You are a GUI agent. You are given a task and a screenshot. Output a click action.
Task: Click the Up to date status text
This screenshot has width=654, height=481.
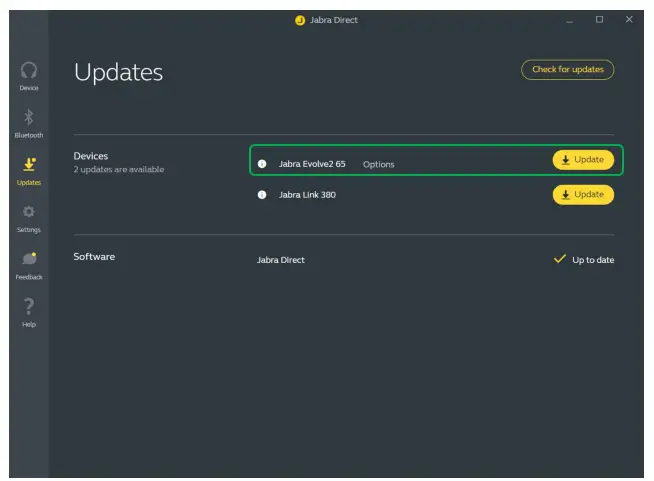point(593,260)
